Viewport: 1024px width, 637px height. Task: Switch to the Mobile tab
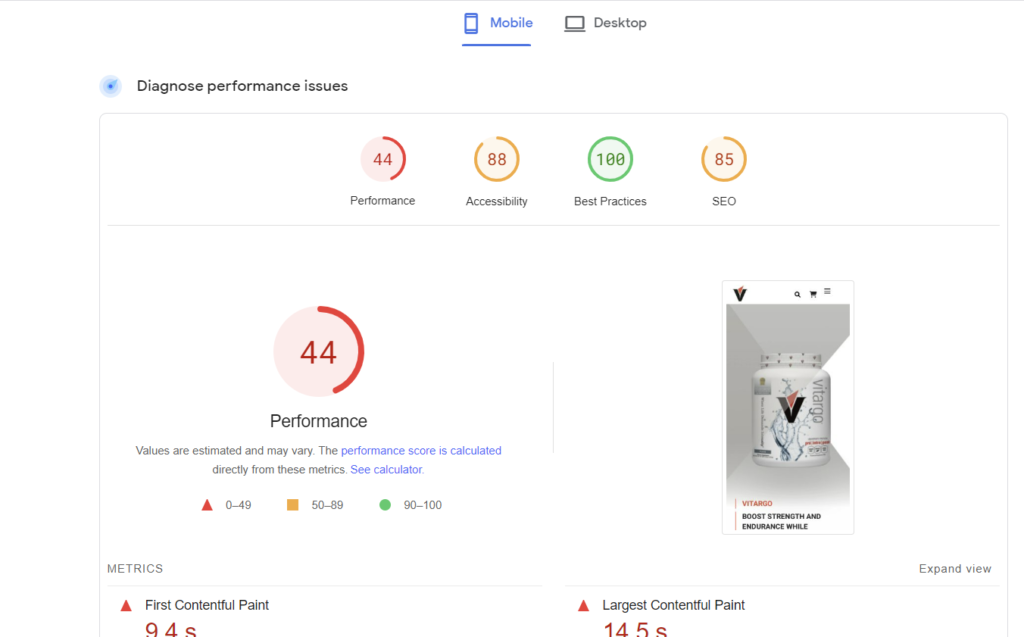tap(497, 23)
